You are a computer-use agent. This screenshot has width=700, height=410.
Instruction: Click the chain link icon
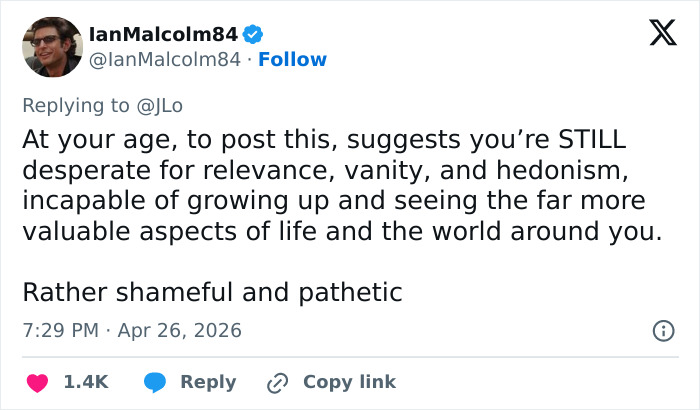tap(277, 382)
